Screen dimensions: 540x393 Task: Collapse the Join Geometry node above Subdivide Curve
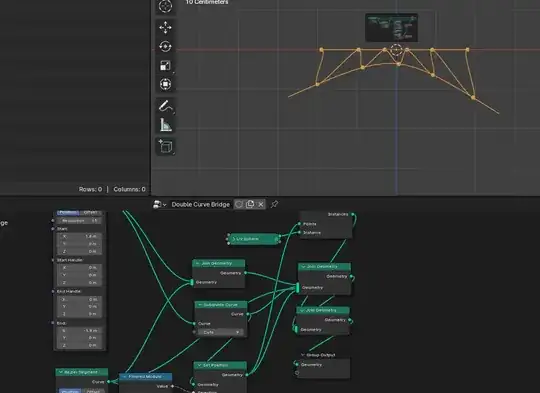197,263
